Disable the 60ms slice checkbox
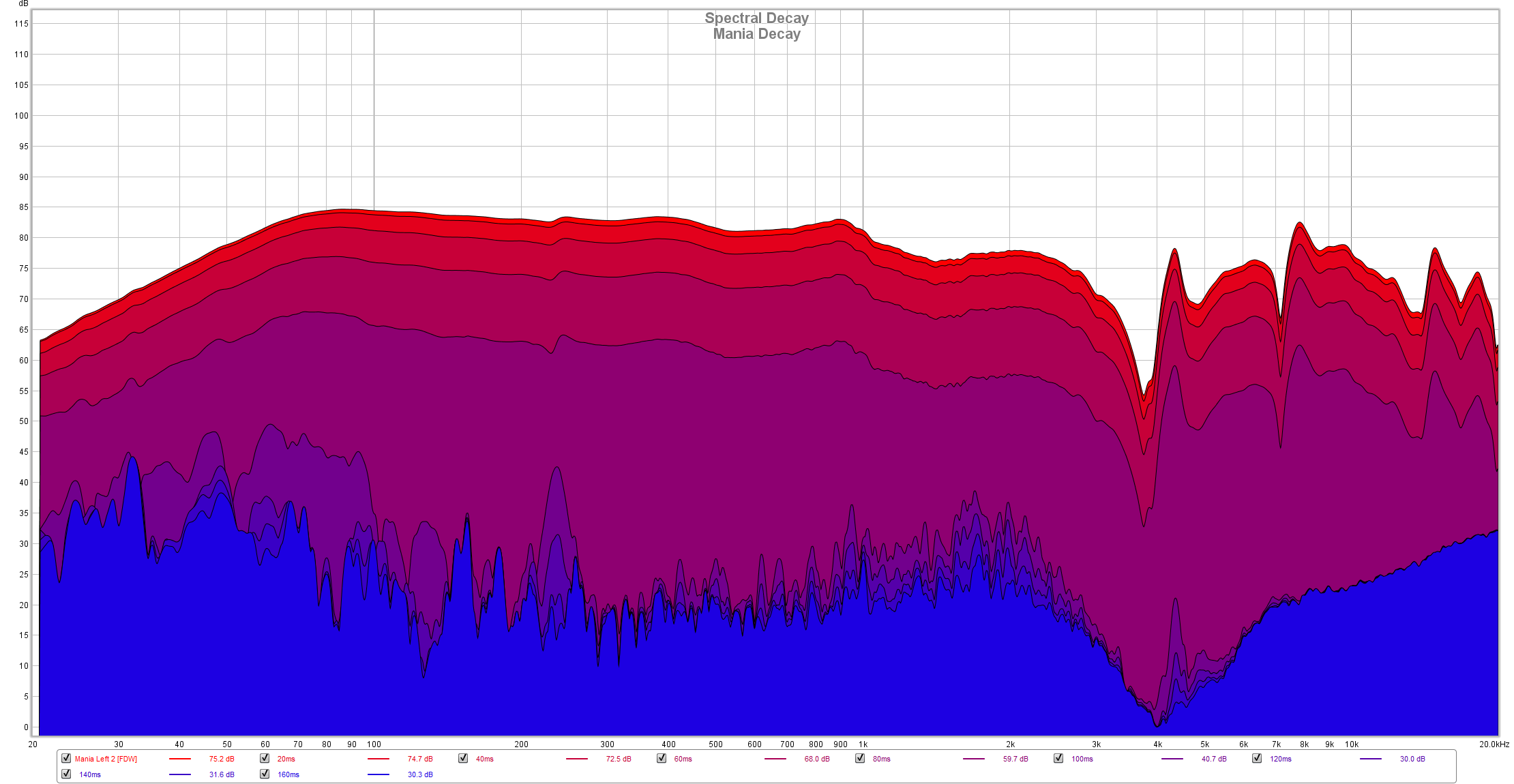1514x784 pixels. pos(662,758)
